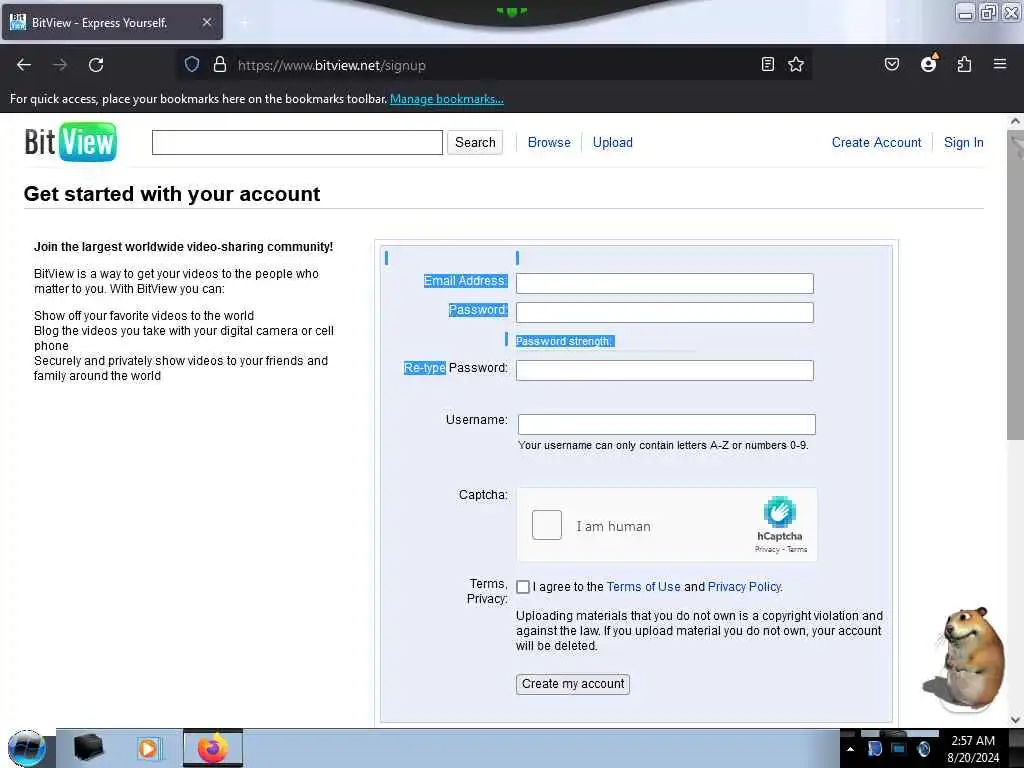Click the browser forward arrow
The height and width of the screenshot is (768, 1024).
60,65
